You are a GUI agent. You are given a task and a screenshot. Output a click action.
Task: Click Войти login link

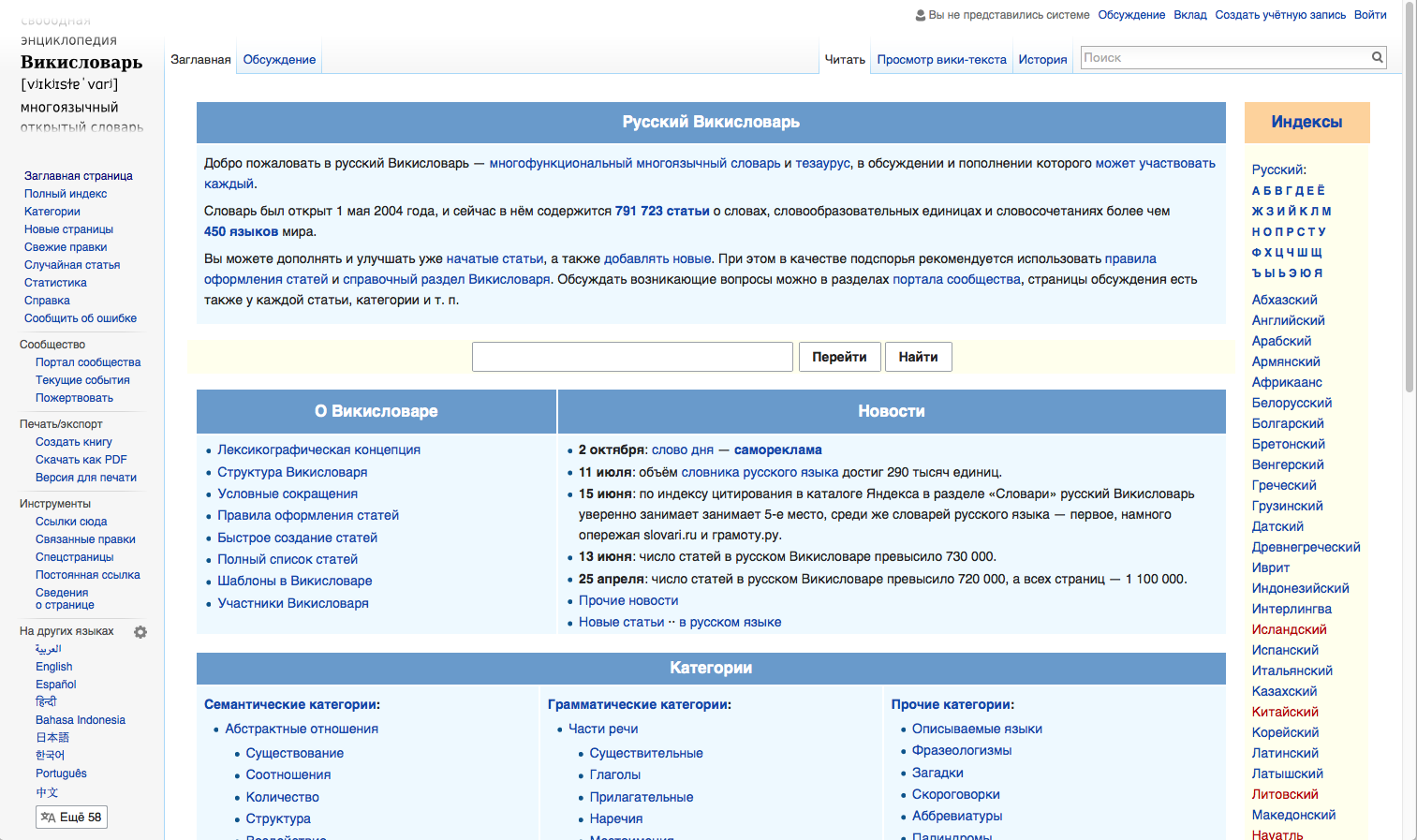[1370, 15]
